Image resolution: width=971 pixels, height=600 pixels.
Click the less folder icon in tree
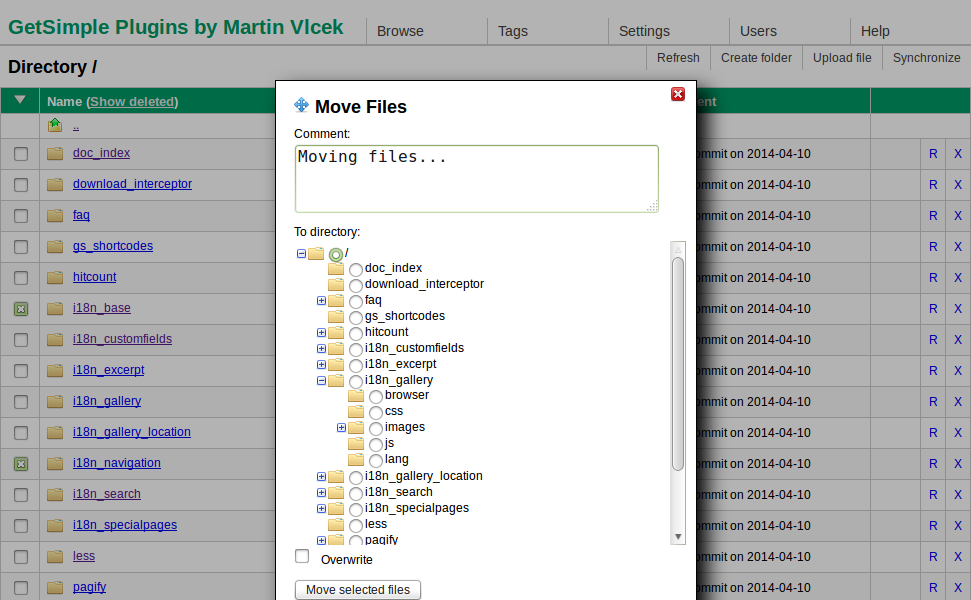pyautogui.click(x=336, y=524)
